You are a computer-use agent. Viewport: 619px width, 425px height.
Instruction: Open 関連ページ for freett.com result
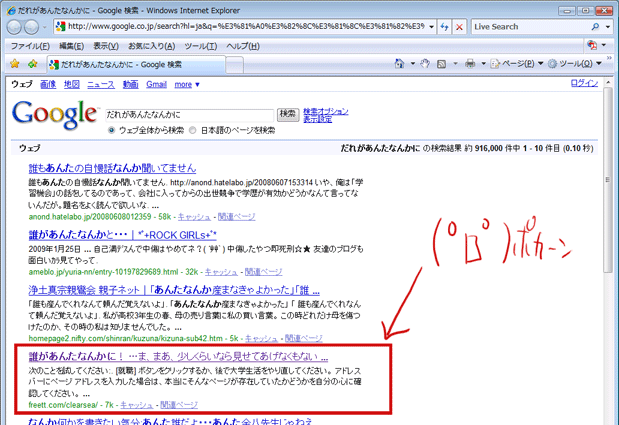click(x=179, y=405)
